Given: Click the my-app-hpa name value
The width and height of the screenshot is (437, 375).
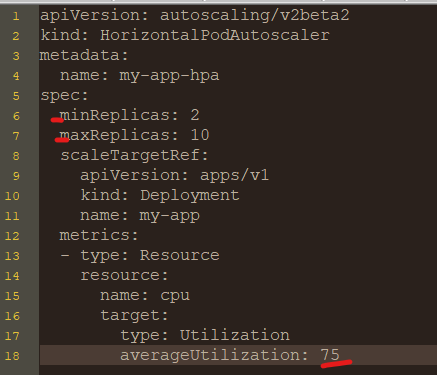Looking at the screenshot, I should [169, 76].
